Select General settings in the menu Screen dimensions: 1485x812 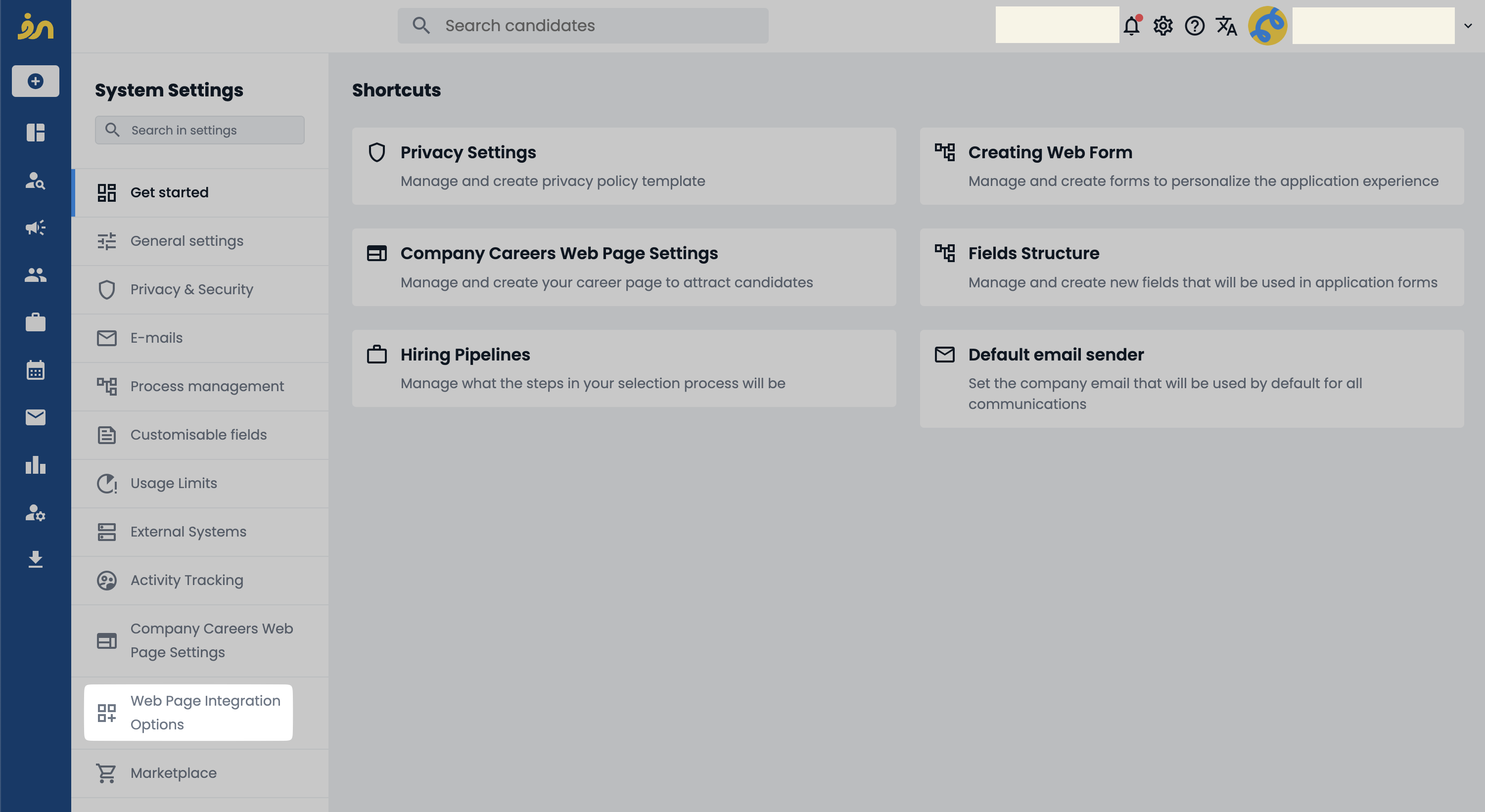tap(187, 241)
